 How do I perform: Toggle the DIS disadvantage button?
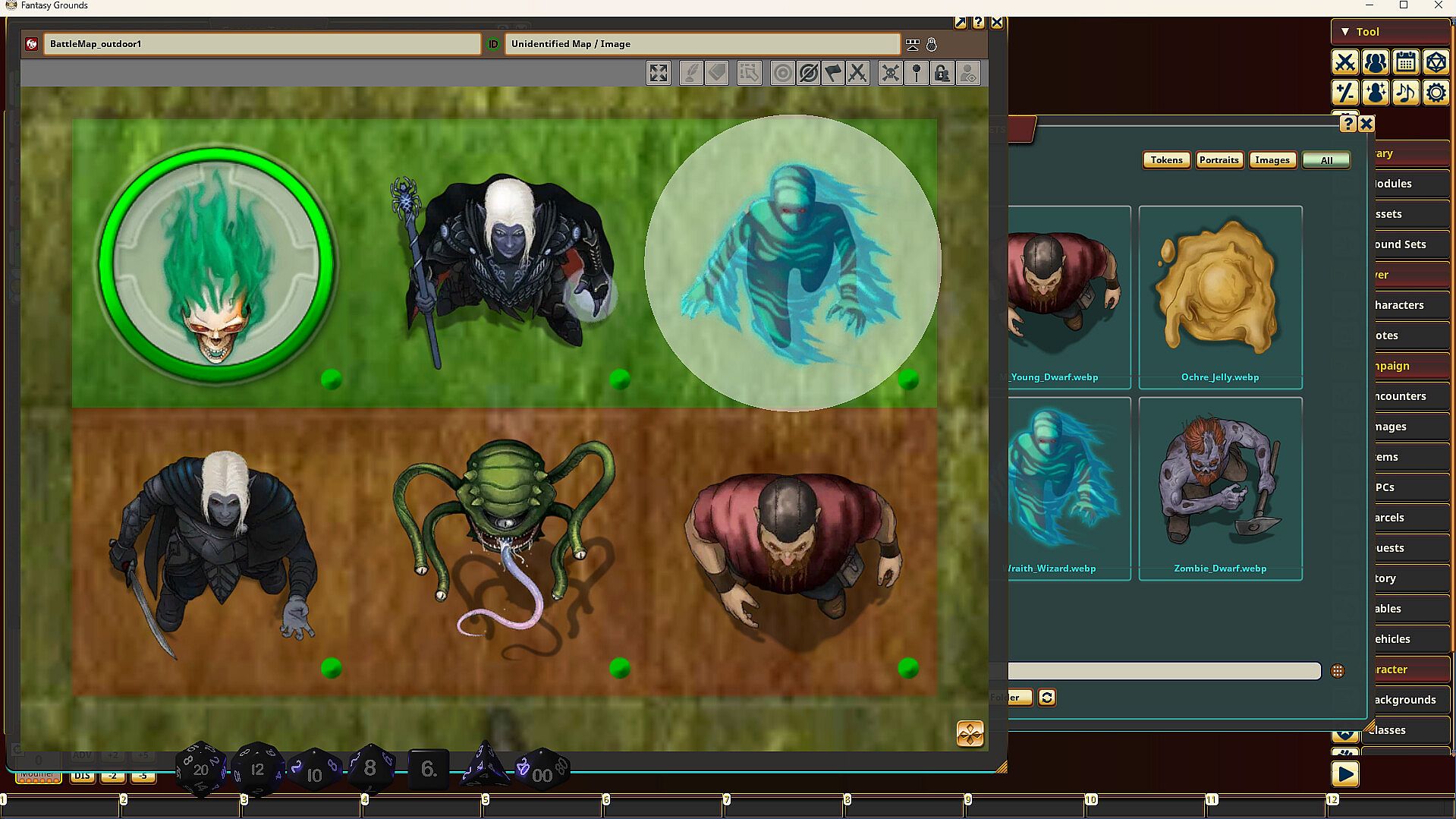coord(83,776)
